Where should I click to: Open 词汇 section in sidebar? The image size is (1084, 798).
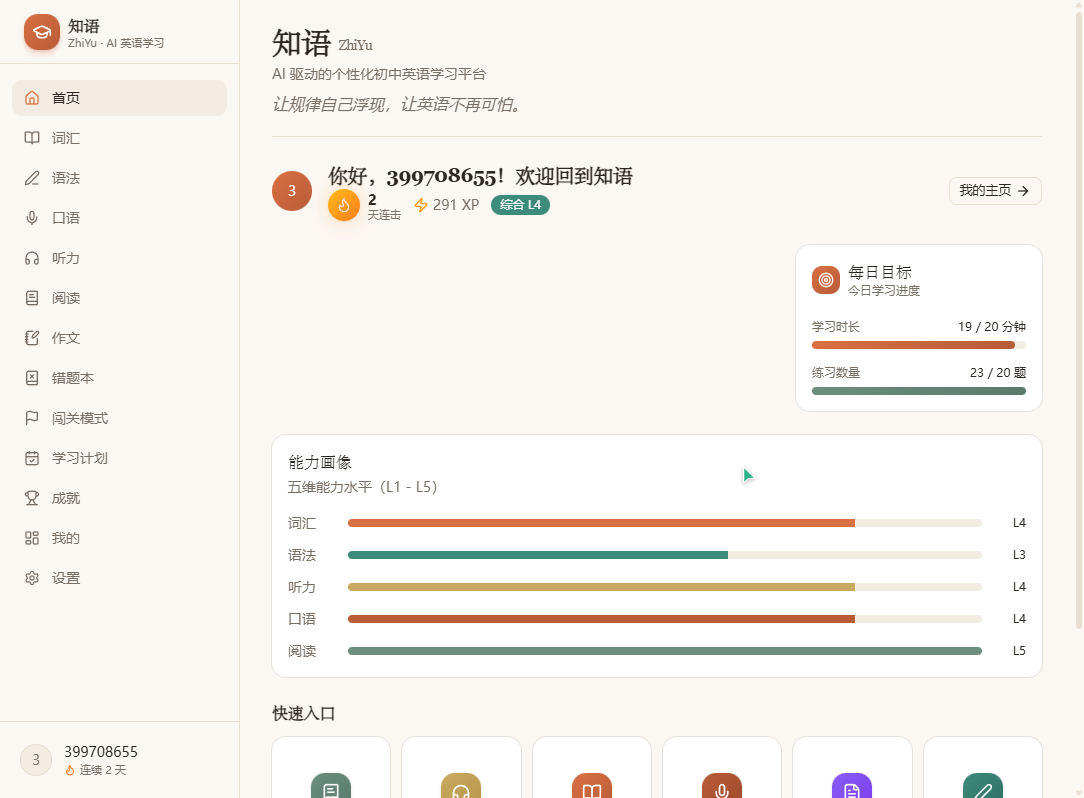(x=120, y=138)
